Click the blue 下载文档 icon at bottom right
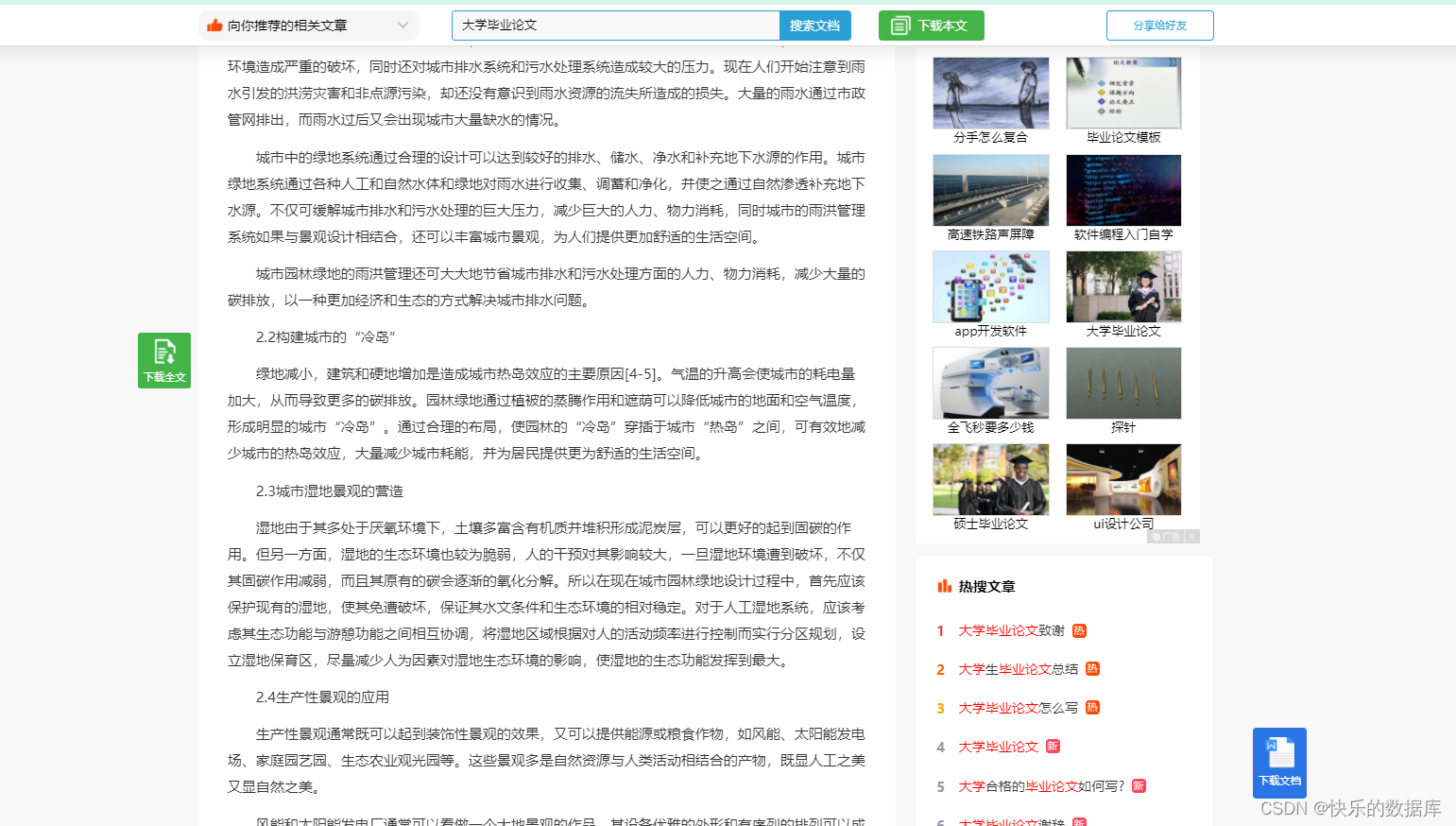 point(1278,763)
